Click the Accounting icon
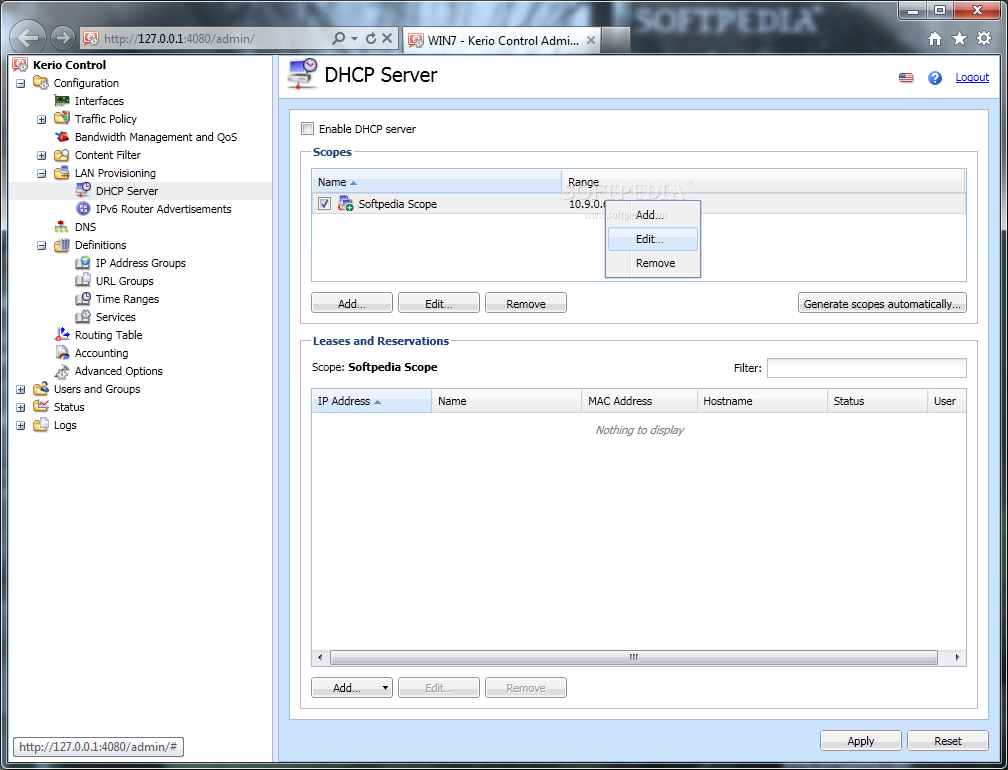This screenshot has width=1008, height=770. (x=62, y=353)
